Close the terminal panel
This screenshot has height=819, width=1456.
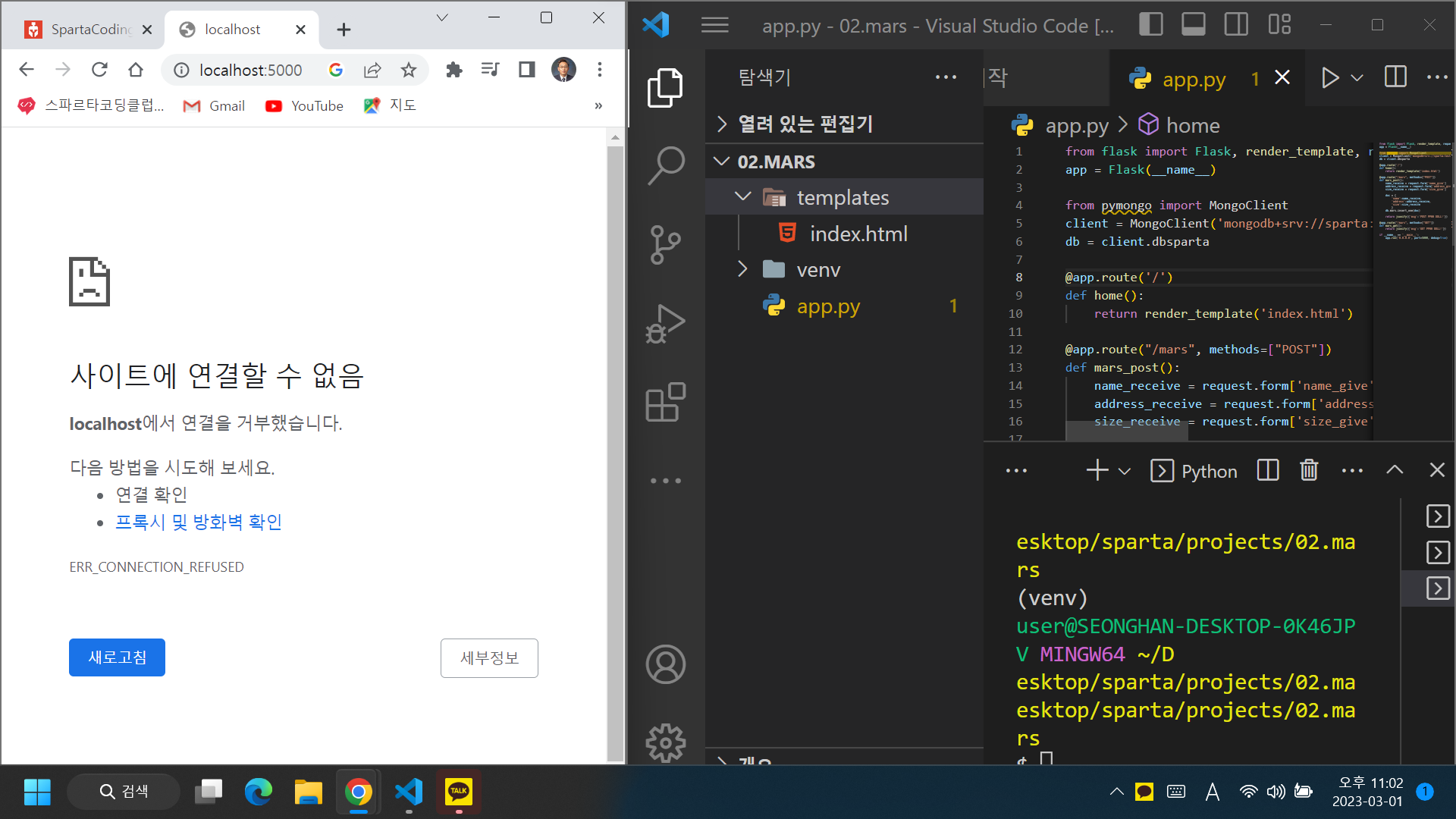click(x=1437, y=470)
